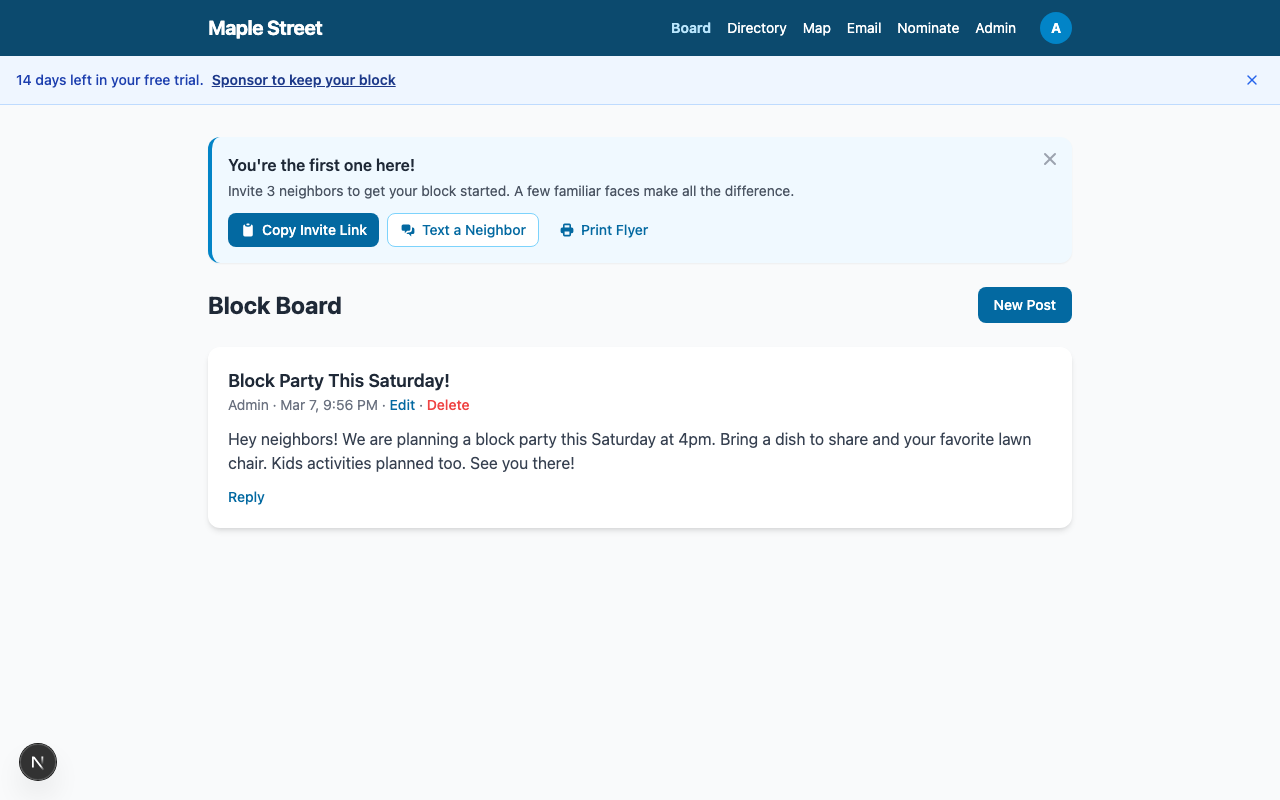Click the clipboard icon on Copy Invite Link

click(x=248, y=230)
